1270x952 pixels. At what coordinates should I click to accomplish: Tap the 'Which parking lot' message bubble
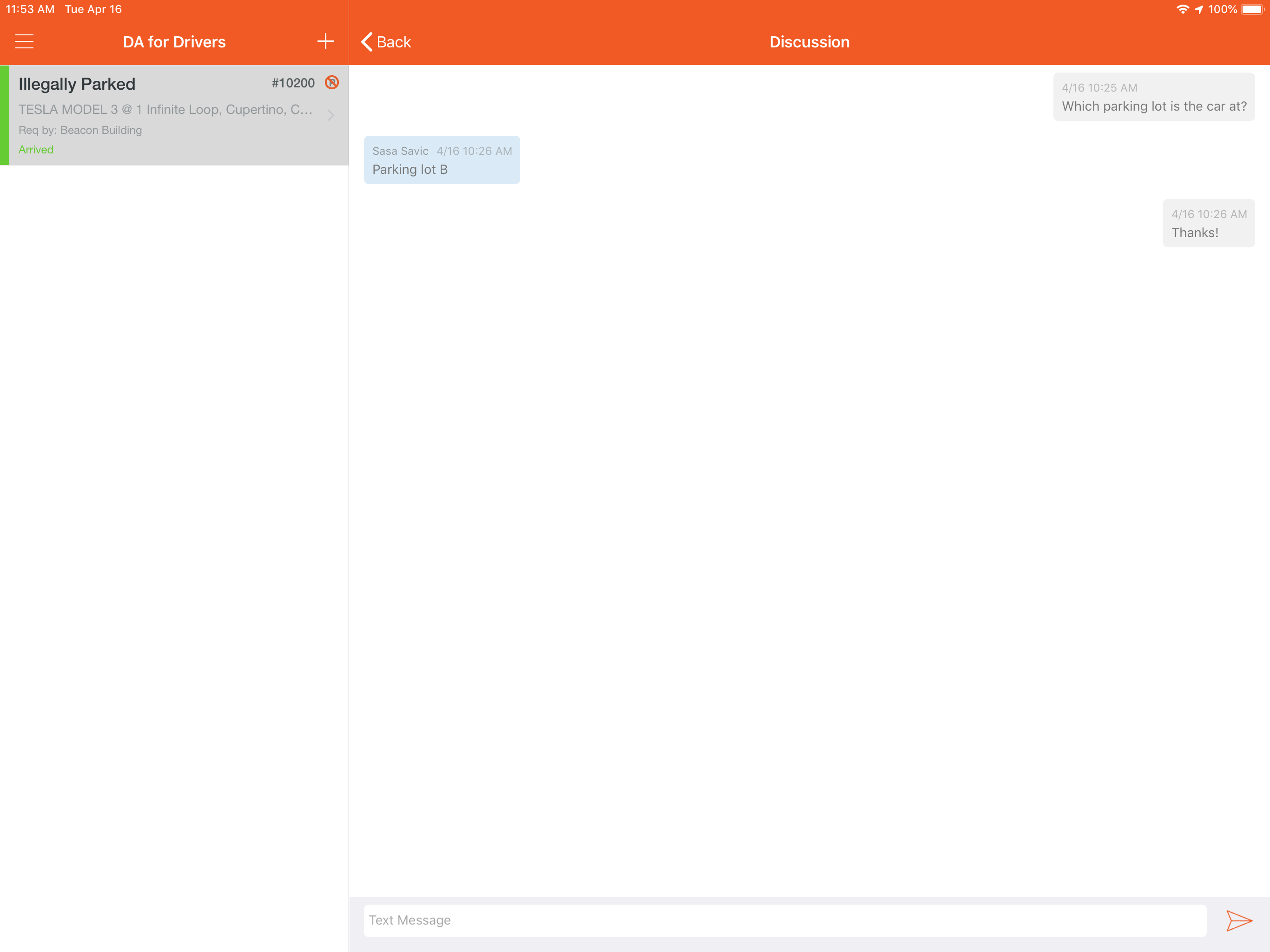1153,97
